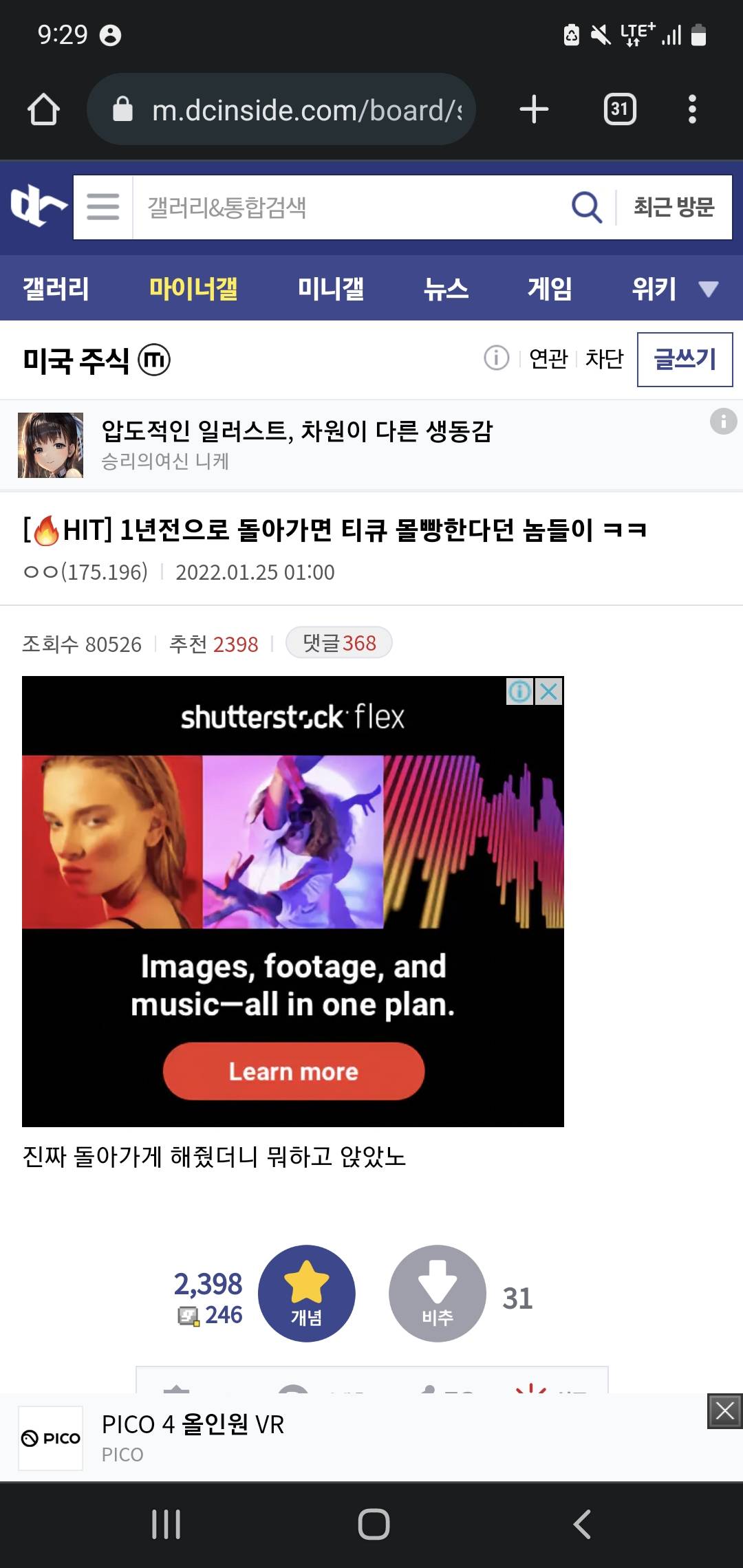Switch to the 마이너갤 tab
Viewport: 743px width, 1568px height.
coord(193,288)
